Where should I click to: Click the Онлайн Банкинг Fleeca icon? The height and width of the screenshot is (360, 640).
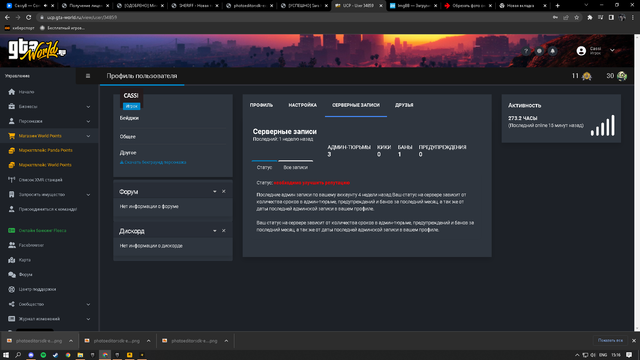tap(11, 231)
